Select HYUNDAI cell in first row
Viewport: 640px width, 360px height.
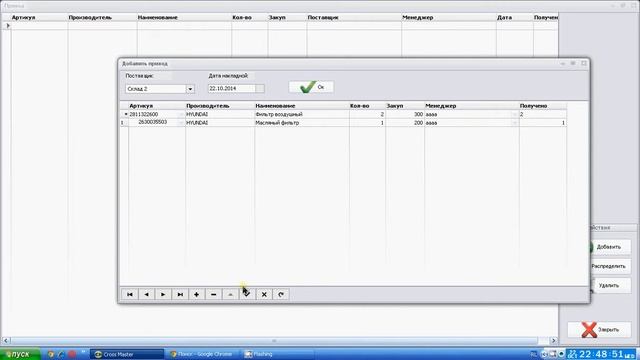click(x=220, y=115)
